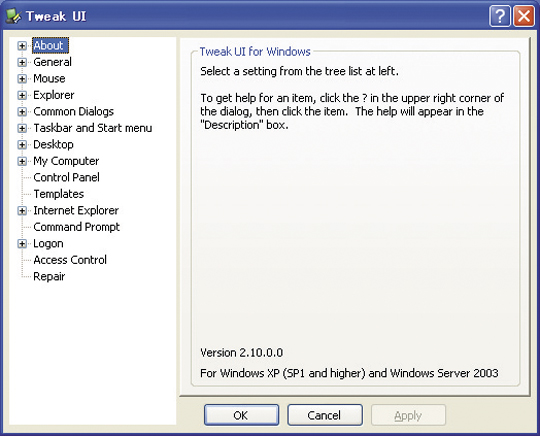Select About in the tree list
Screen dimensions: 540x436
(50, 45)
